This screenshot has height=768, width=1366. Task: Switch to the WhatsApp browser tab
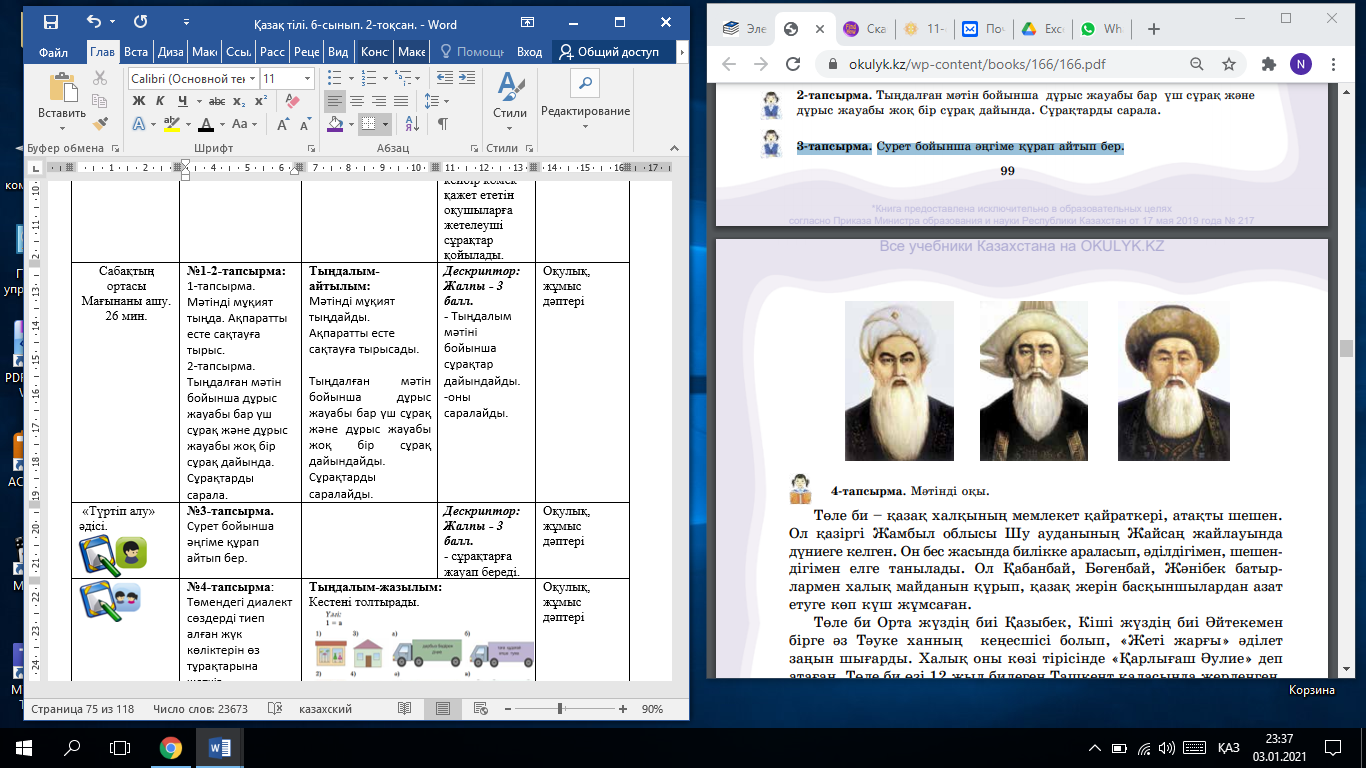coord(1102,30)
